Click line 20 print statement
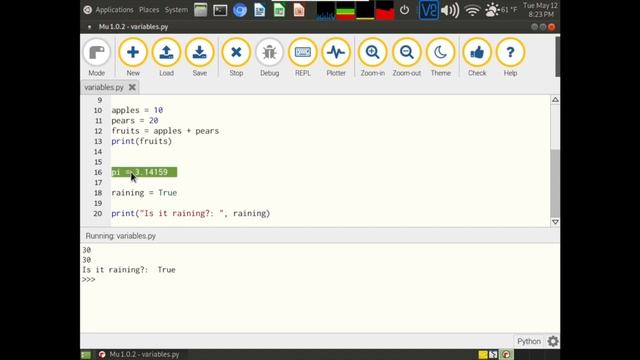The height and width of the screenshot is (360, 640). click(191, 213)
